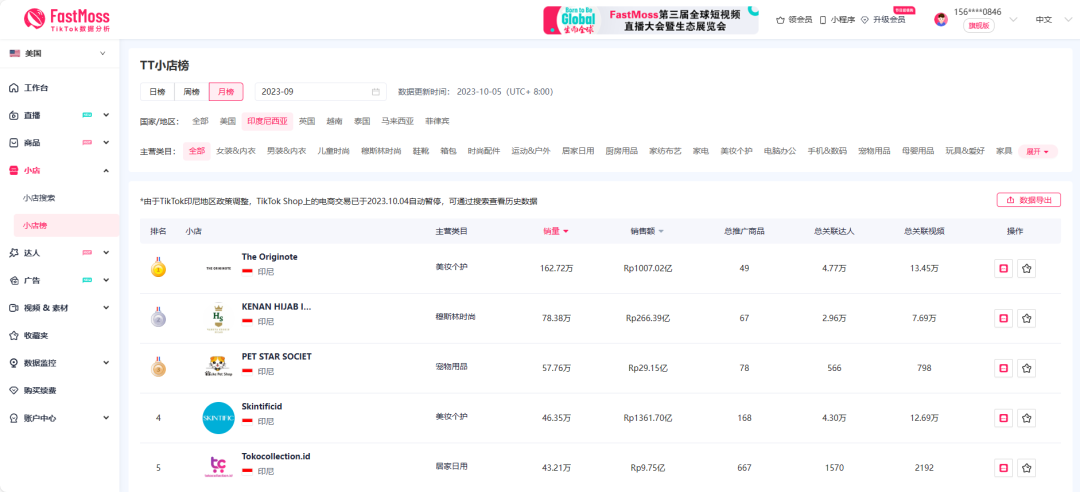Expand the 商品 sidebar section chevron

(106, 143)
